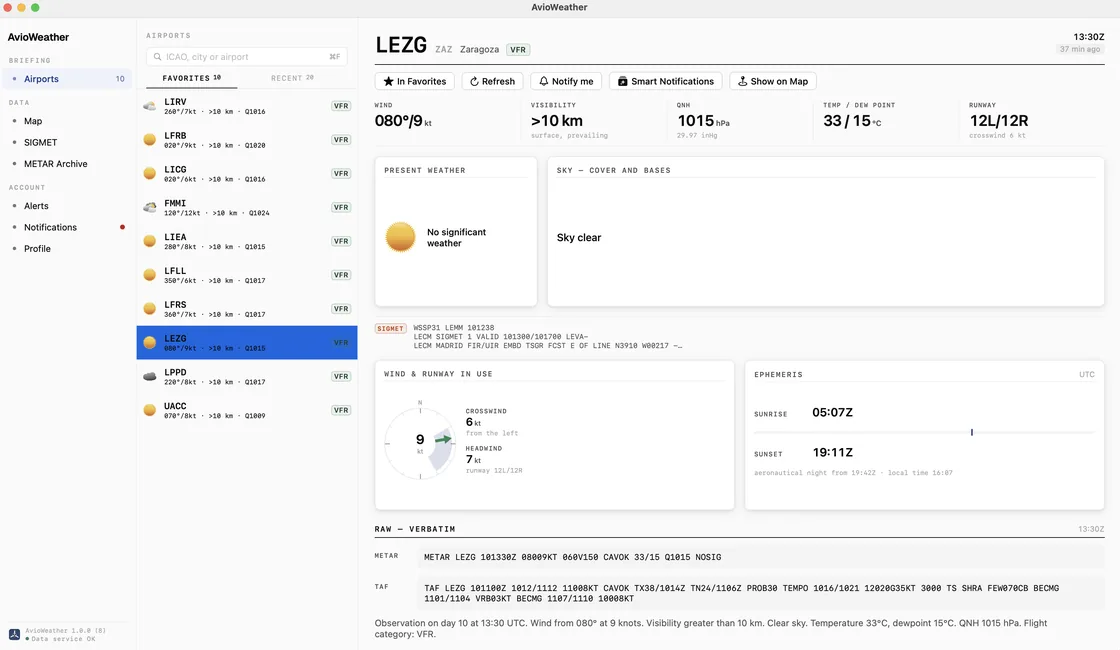The height and width of the screenshot is (650, 1120).
Task: Click the sunset time 19:11Z
Action: [x=833, y=452]
